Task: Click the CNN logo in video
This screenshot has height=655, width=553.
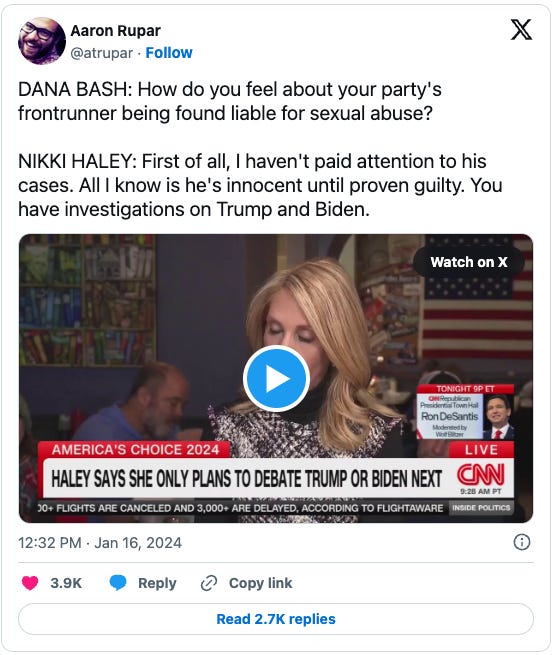Action: (480, 475)
